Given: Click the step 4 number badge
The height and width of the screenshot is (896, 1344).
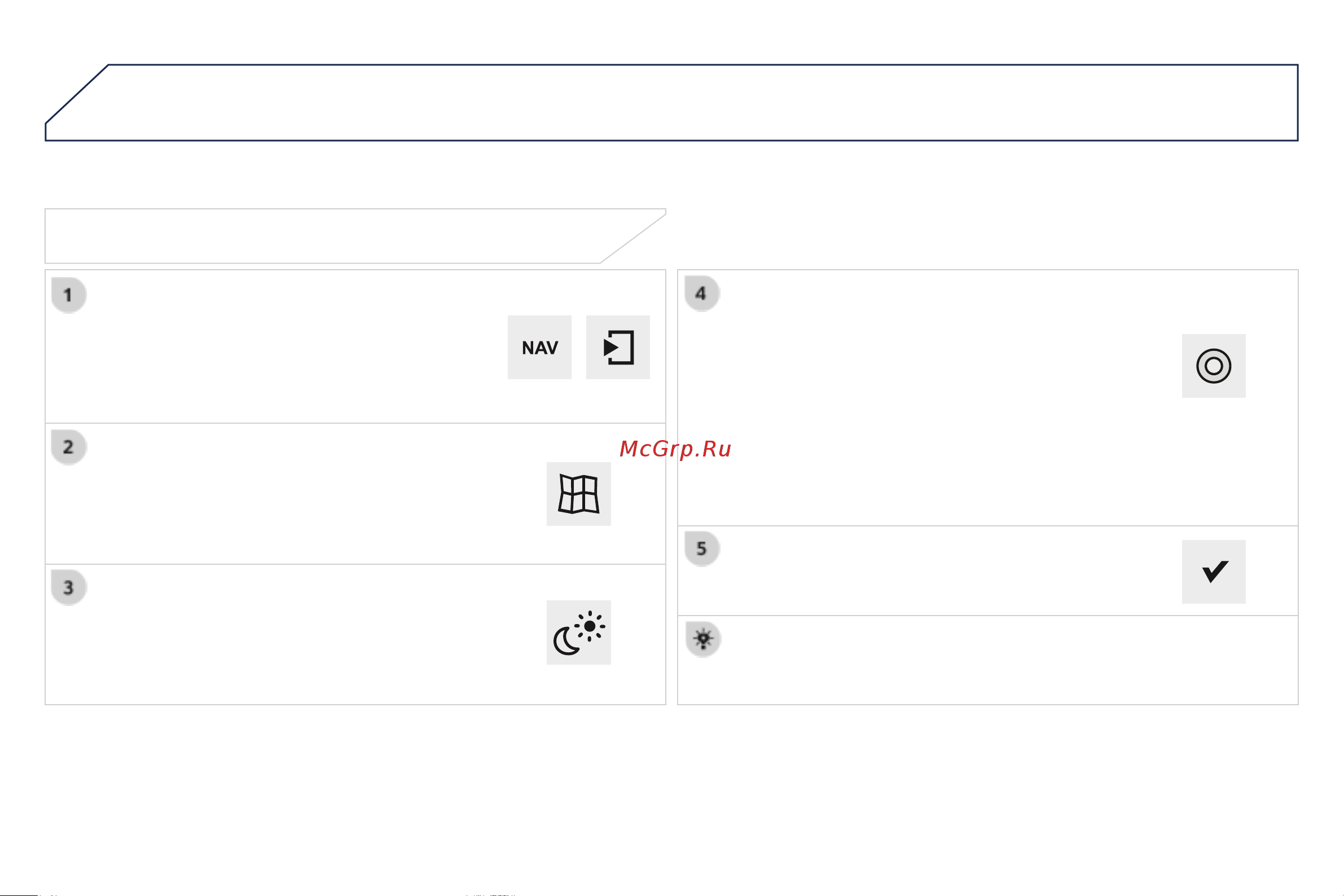Looking at the screenshot, I should pos(702,293).
